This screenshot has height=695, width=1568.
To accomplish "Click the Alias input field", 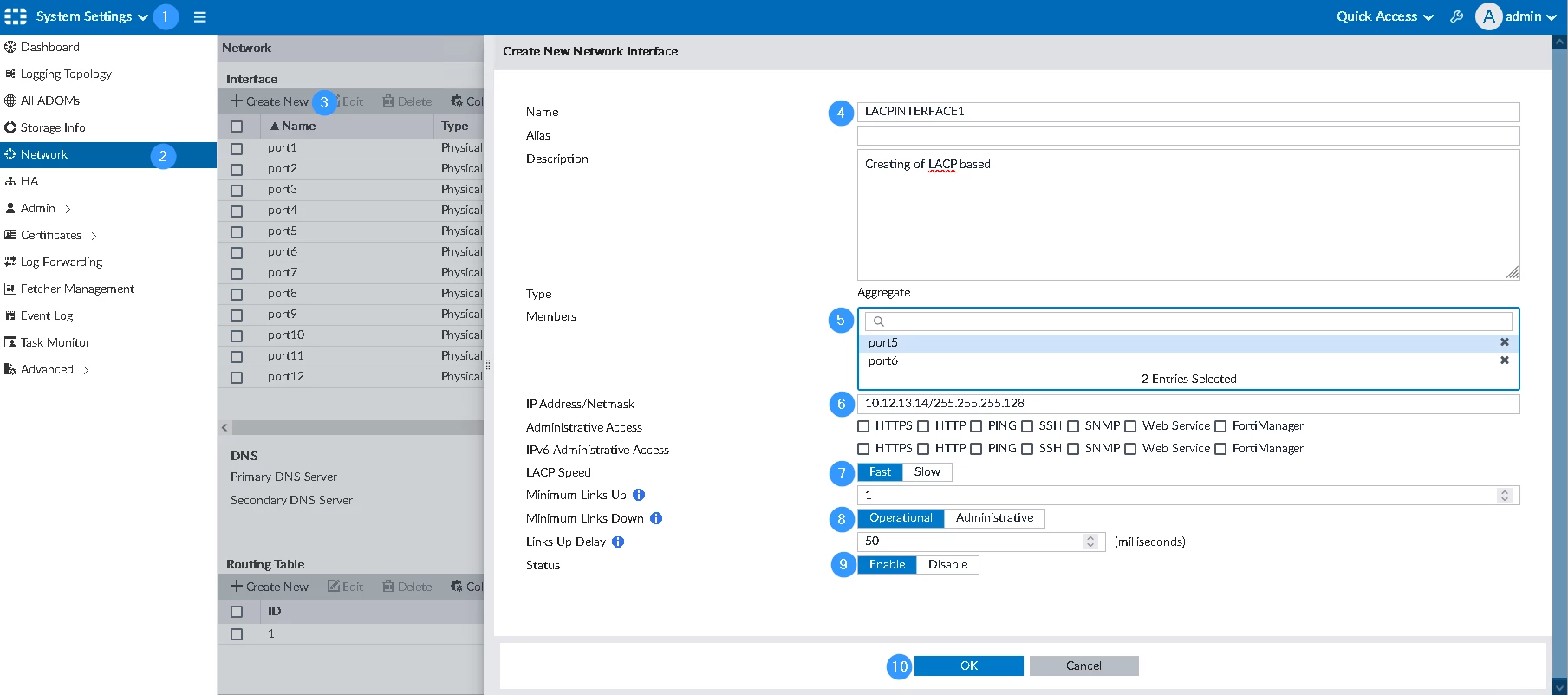I will tap(1188, 135).
